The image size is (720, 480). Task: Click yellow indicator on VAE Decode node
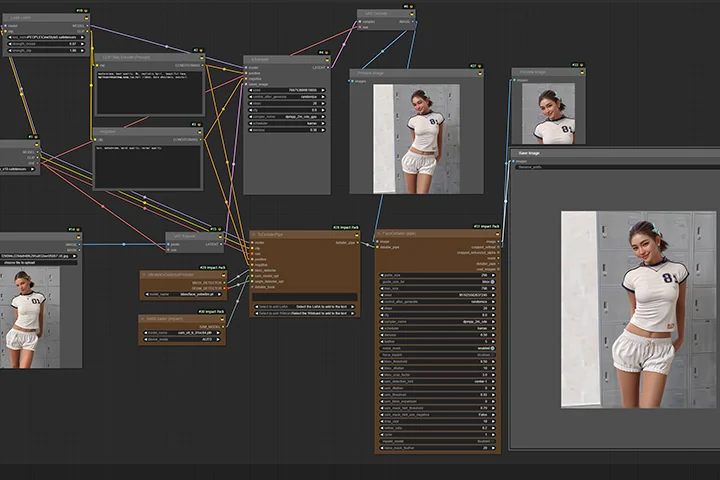coord(412,14)
